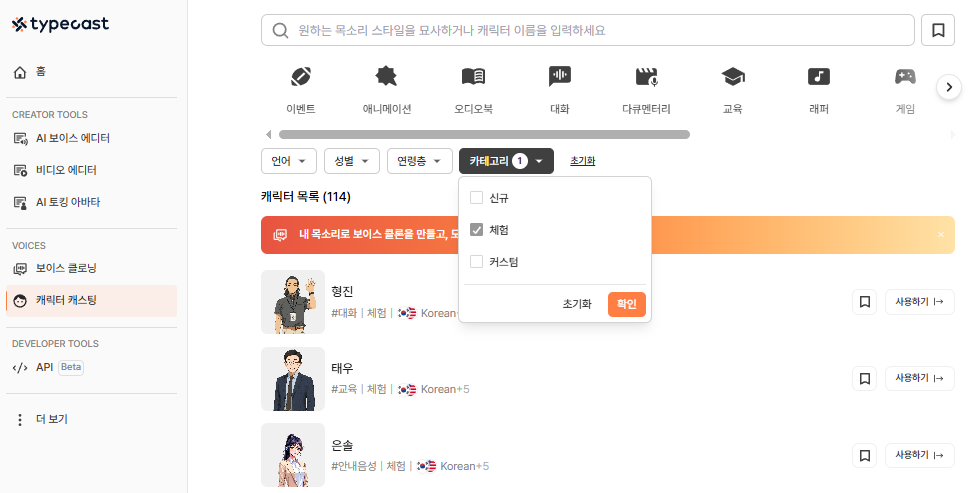Tick the 커스텀 checkbox
Image resolution: width=979 pixels, height=493 pixels.
point(477,262)
